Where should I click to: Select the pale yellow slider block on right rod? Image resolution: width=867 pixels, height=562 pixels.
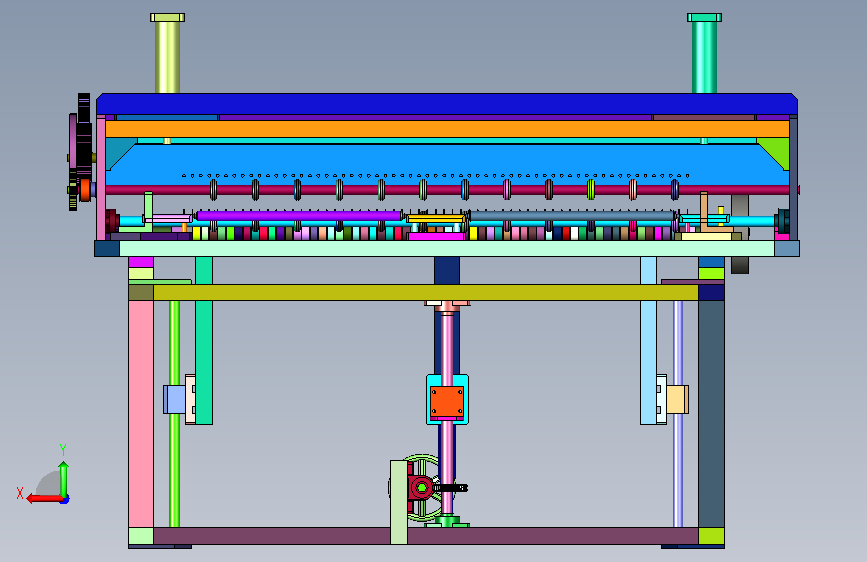tap(677, 399)
